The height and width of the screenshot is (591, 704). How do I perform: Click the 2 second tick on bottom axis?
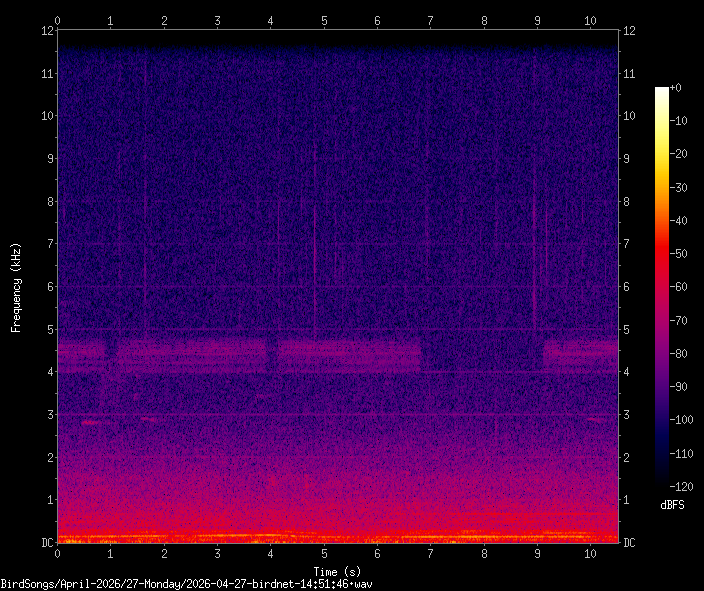(164, 553)
